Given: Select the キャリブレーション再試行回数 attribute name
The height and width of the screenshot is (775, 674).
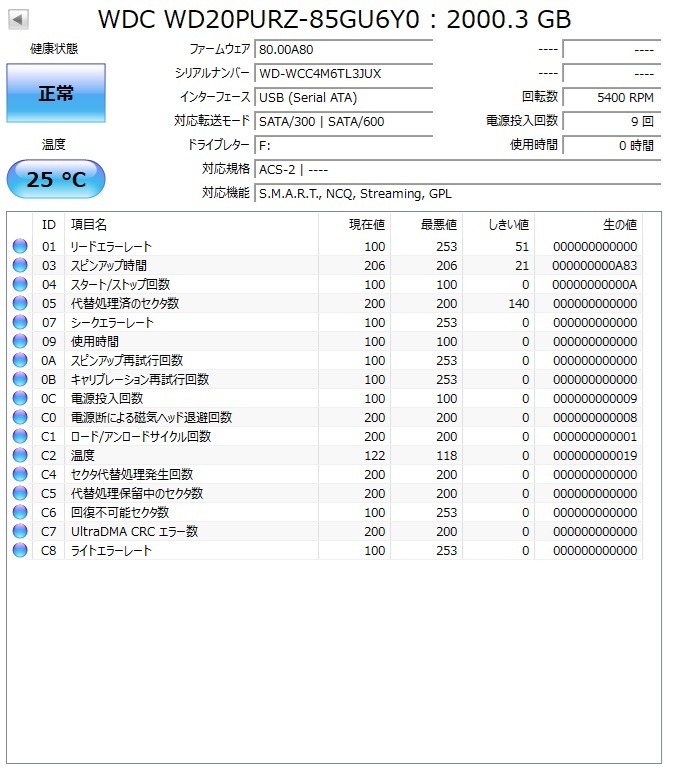Looking at the screenshot, I should tap(140, 380).
